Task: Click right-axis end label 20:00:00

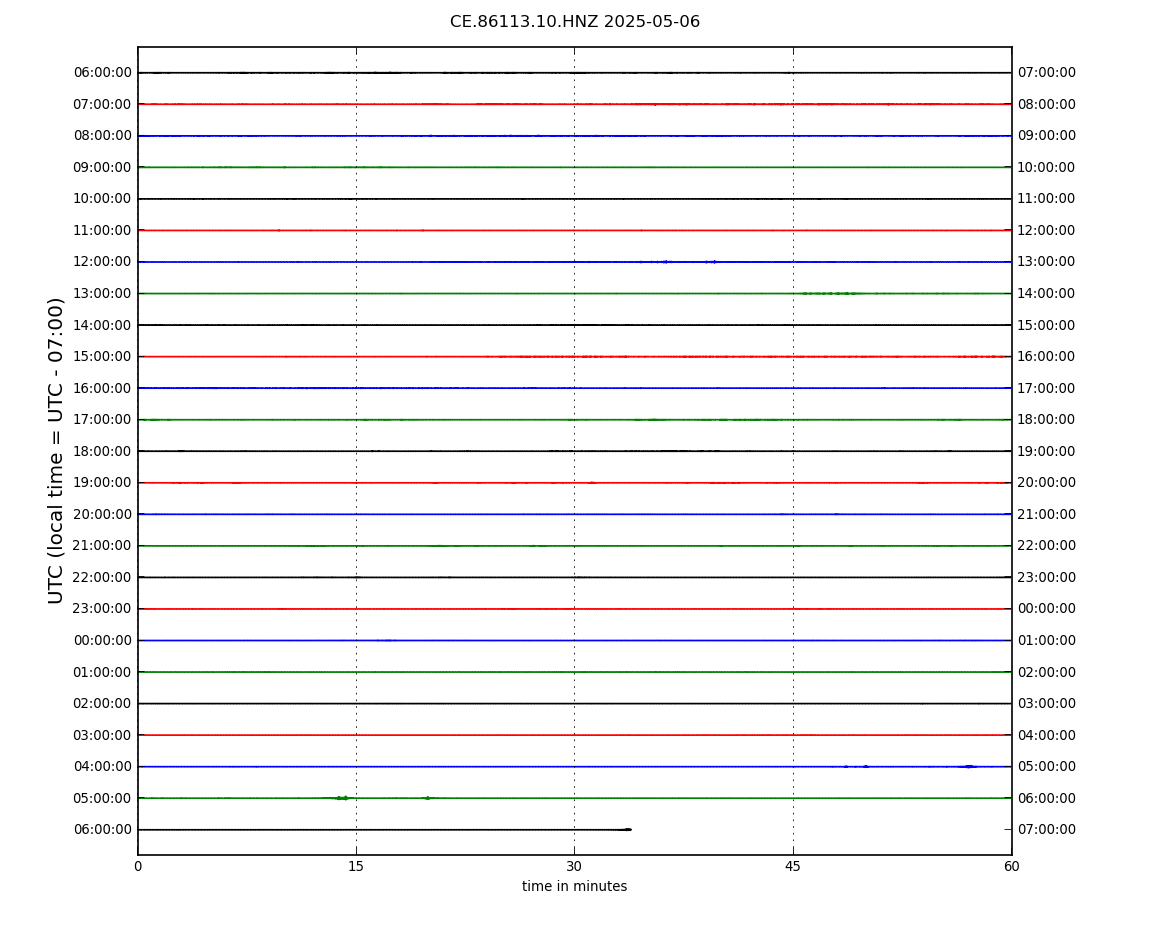Action: [1047, 483]
